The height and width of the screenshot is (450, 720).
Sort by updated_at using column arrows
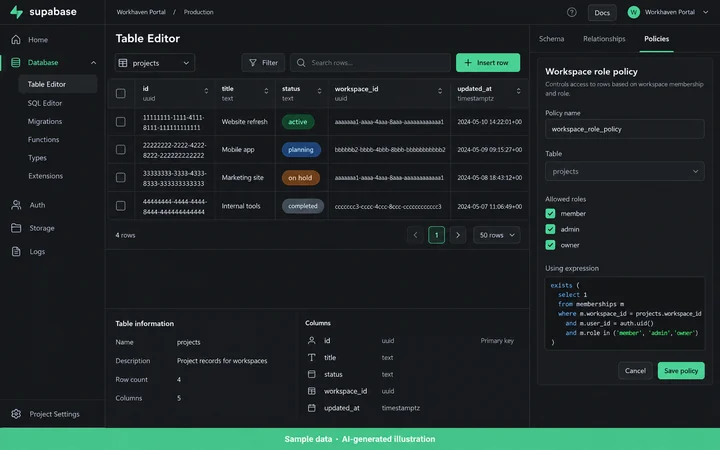[518, 91]
